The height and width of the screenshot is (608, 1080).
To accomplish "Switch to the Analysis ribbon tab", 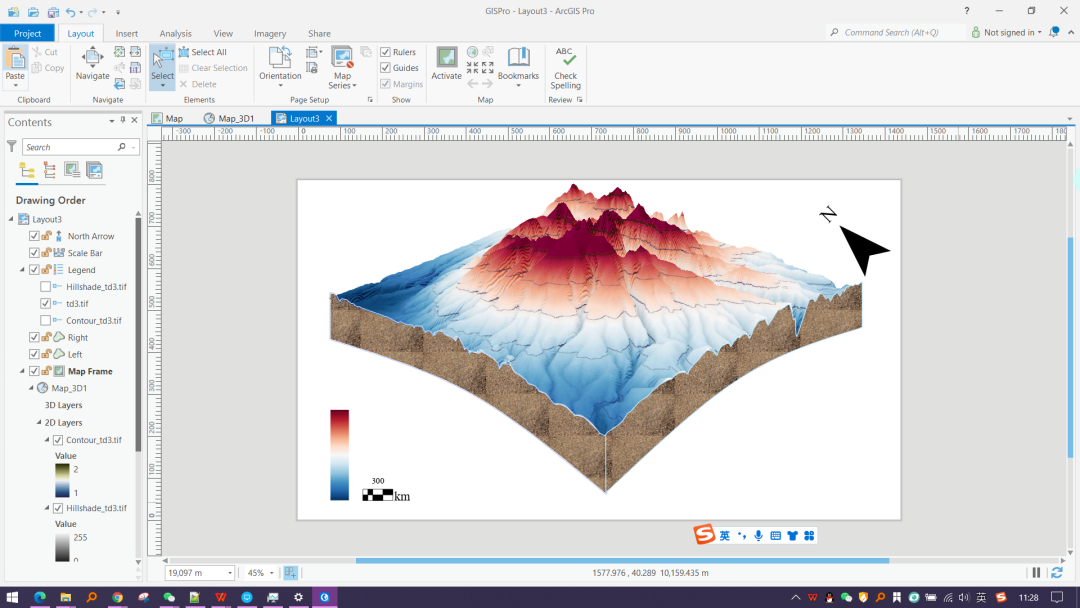I will point(176,33).
